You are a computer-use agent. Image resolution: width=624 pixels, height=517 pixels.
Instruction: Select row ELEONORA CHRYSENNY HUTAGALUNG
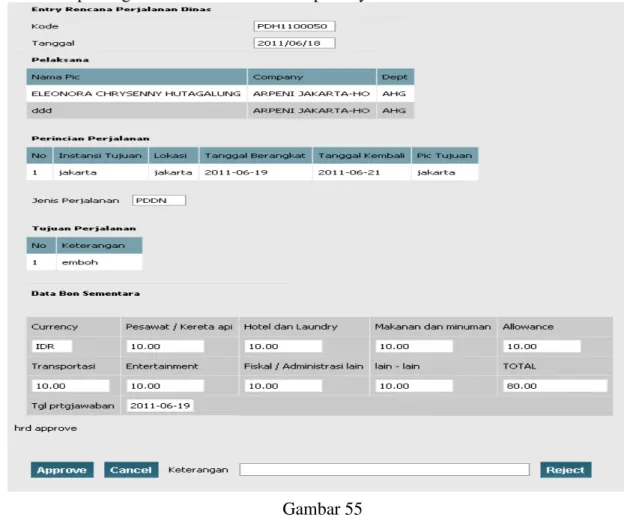[x=220, y=94]
